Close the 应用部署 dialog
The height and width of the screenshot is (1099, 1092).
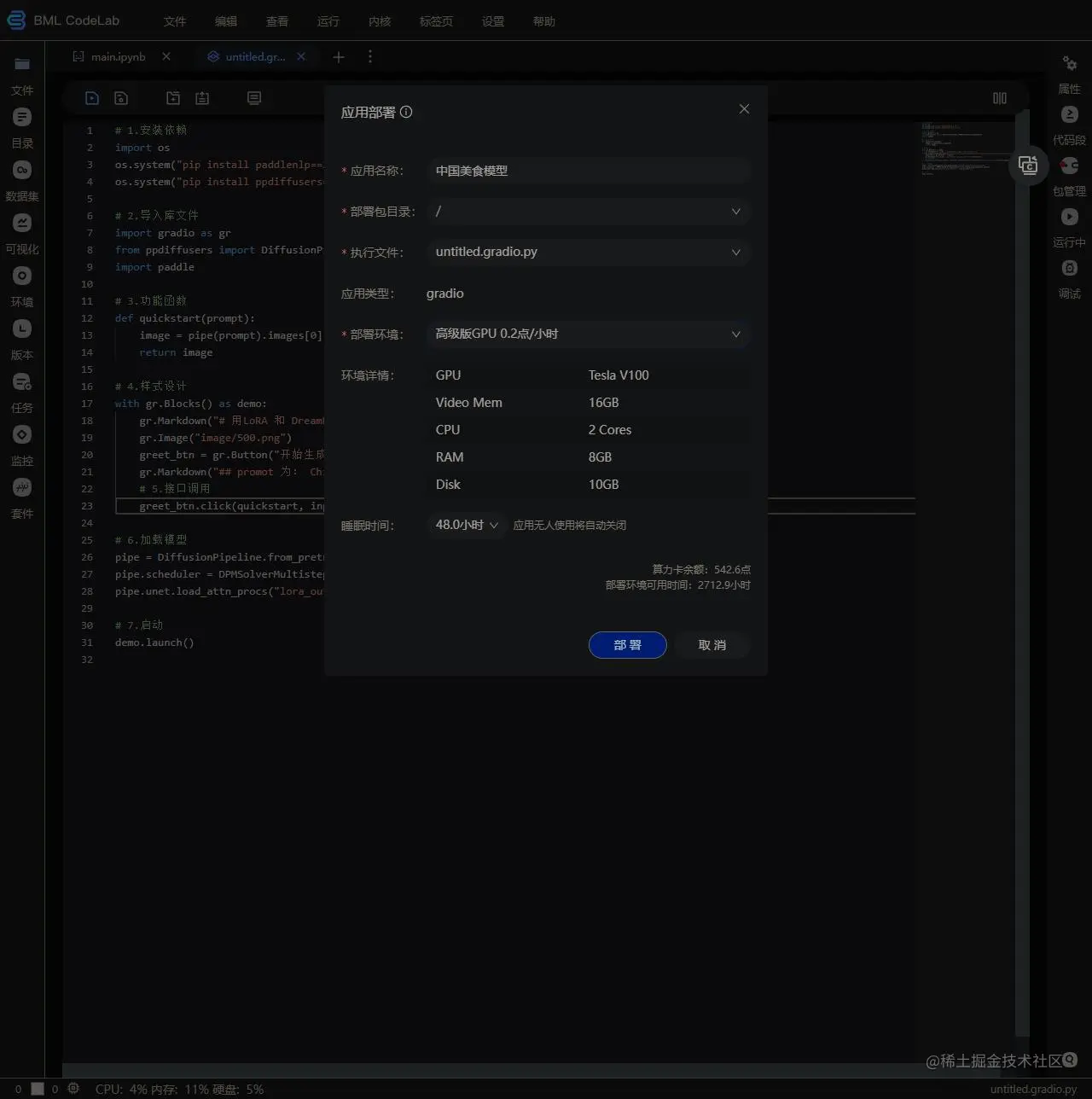pyautogui.click(x=744, y=109)
